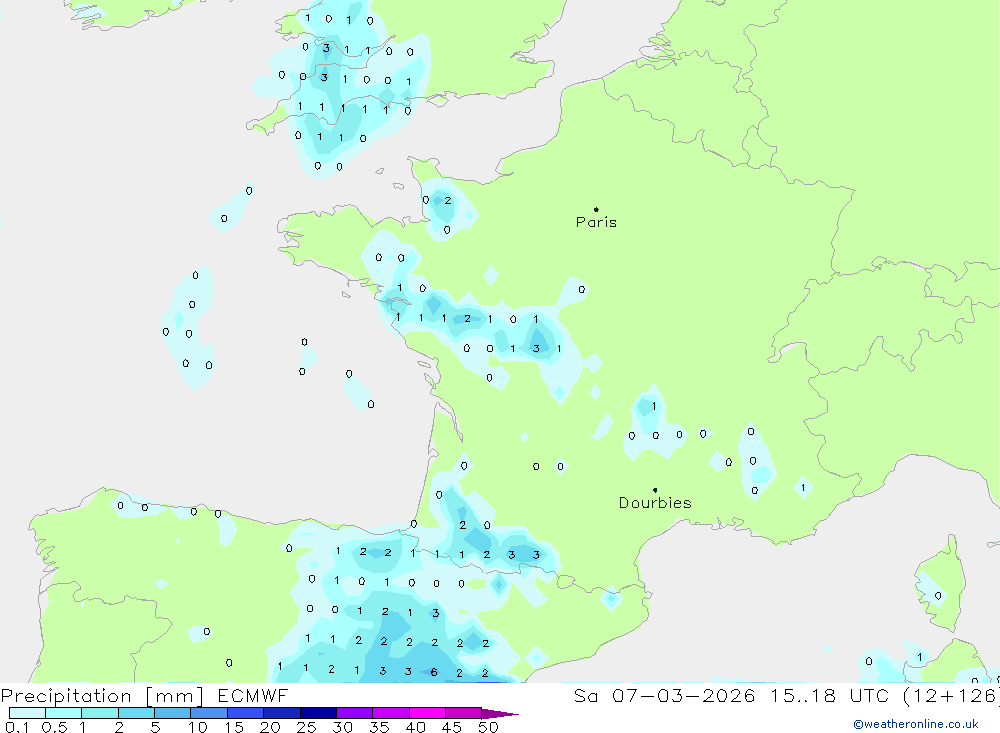Image resolution: width=1000 pixels, height=733 pixels.
Task: Pick the lightest cyan 0.1–0.5 legend swatch
Action: pos(27,713)
